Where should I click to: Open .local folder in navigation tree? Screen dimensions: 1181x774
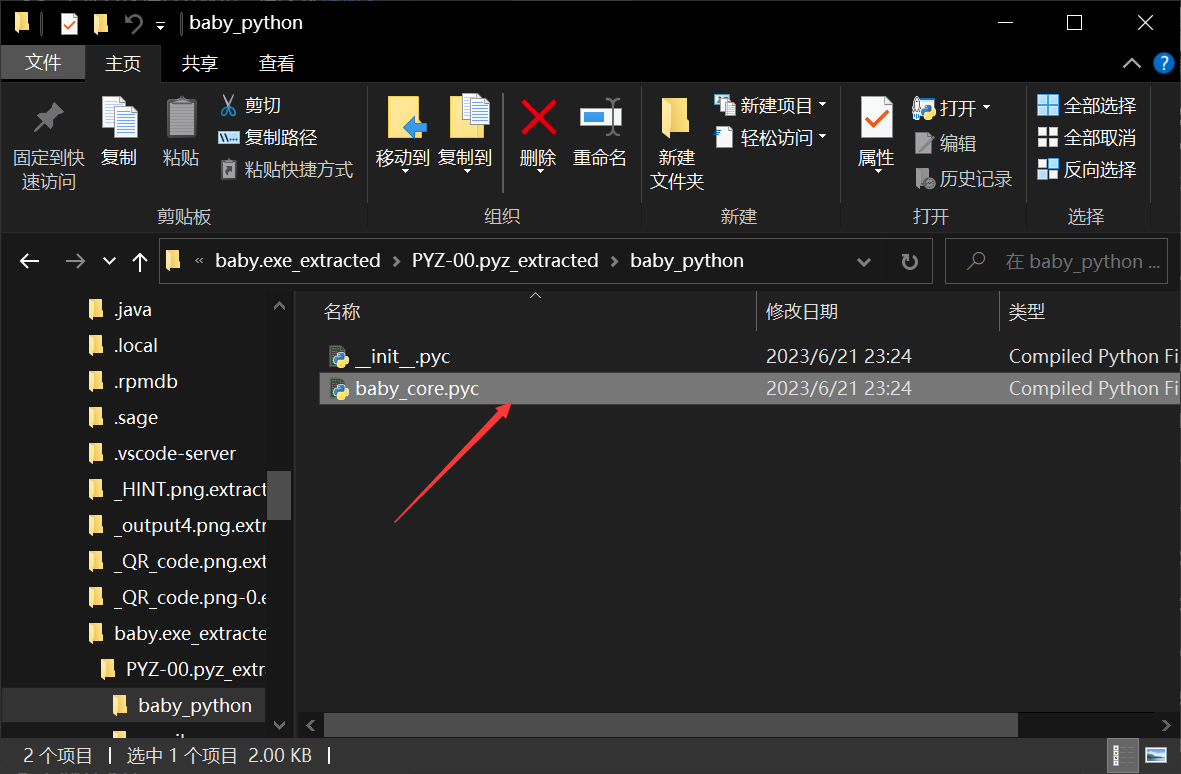click(136, 346)
